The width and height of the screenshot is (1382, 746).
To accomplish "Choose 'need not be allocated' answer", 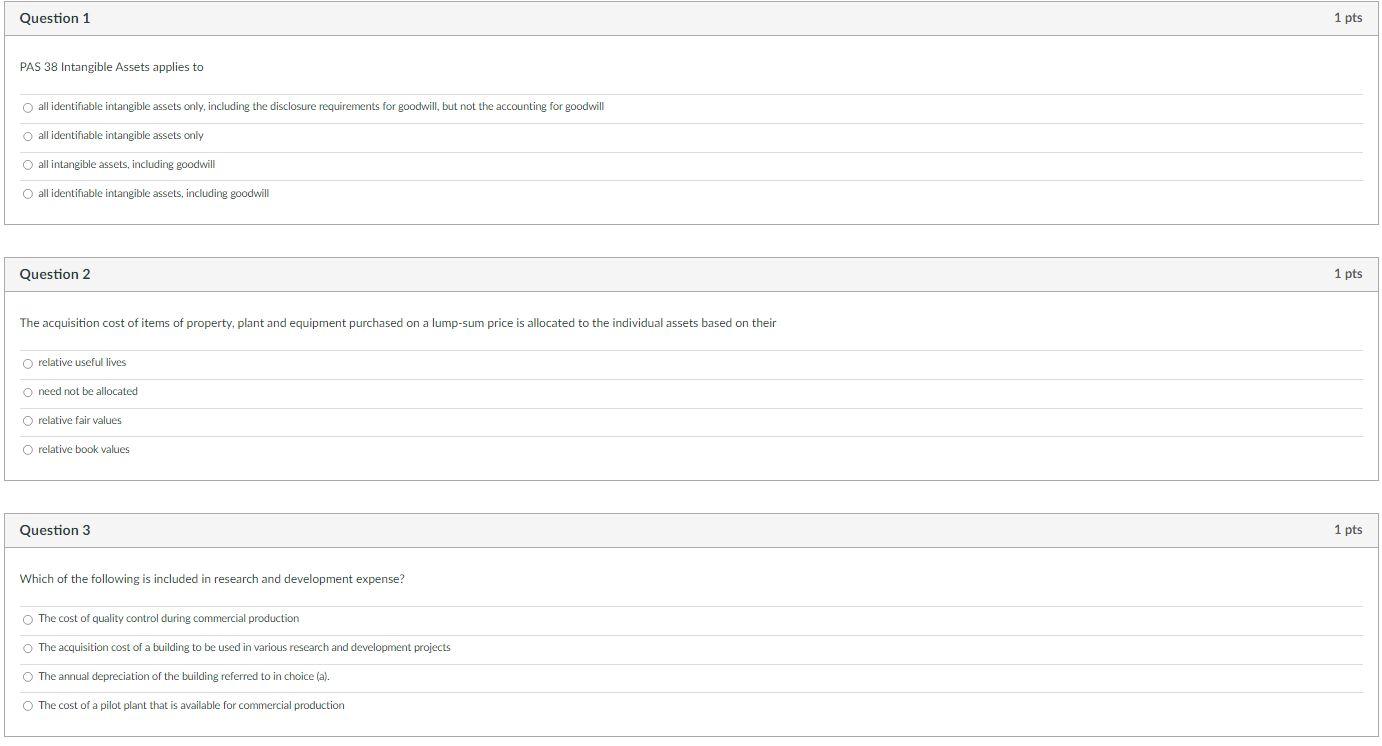I will pyautogui.click(x=28, y=392).
